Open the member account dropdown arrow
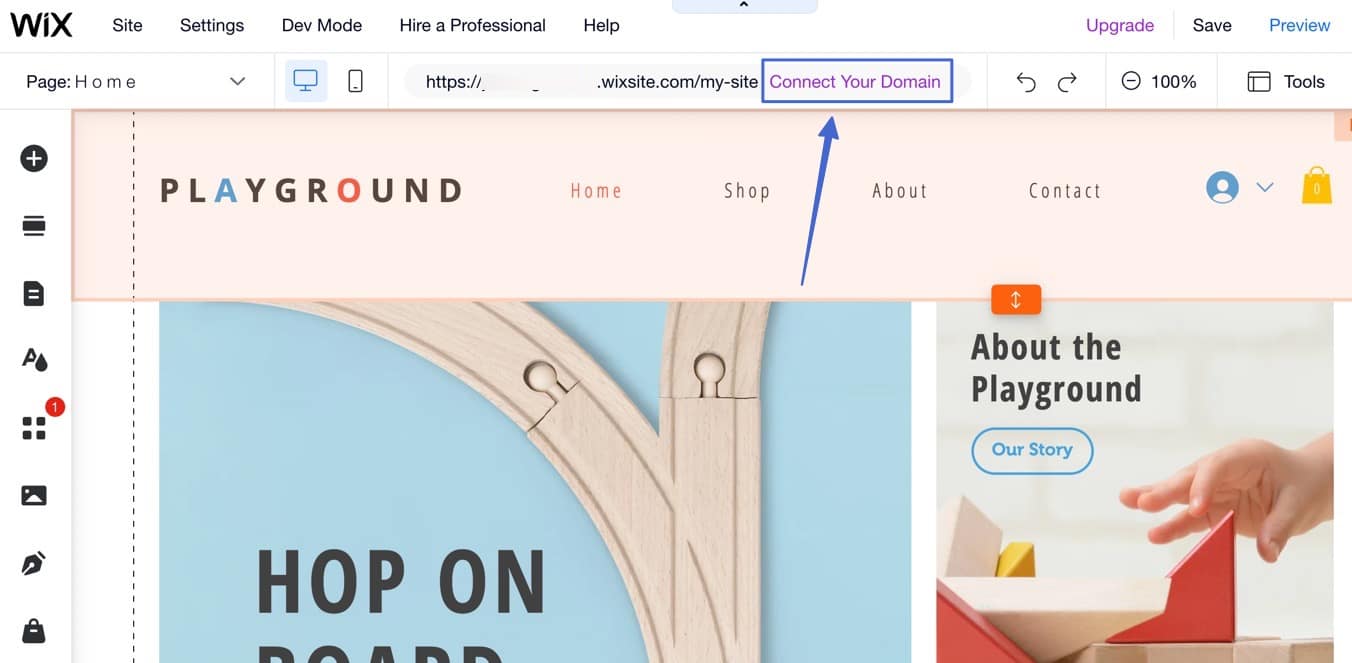Viewport: 1352px width, 663px height. 1264,187
